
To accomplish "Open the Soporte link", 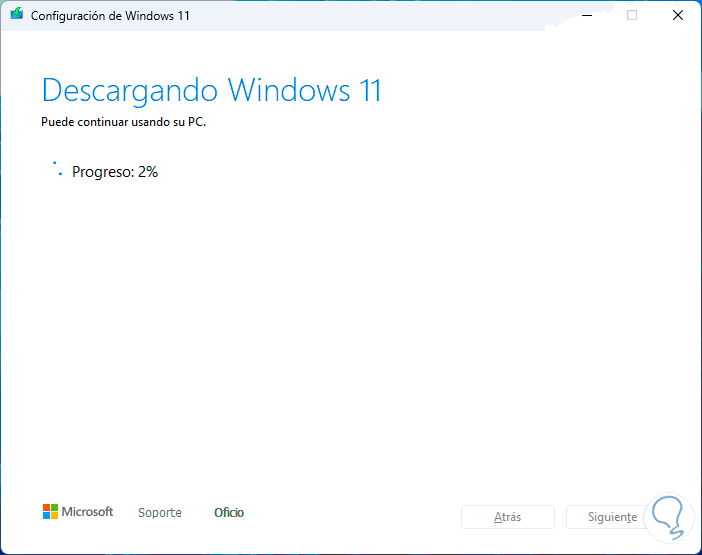I will [160, 512].
